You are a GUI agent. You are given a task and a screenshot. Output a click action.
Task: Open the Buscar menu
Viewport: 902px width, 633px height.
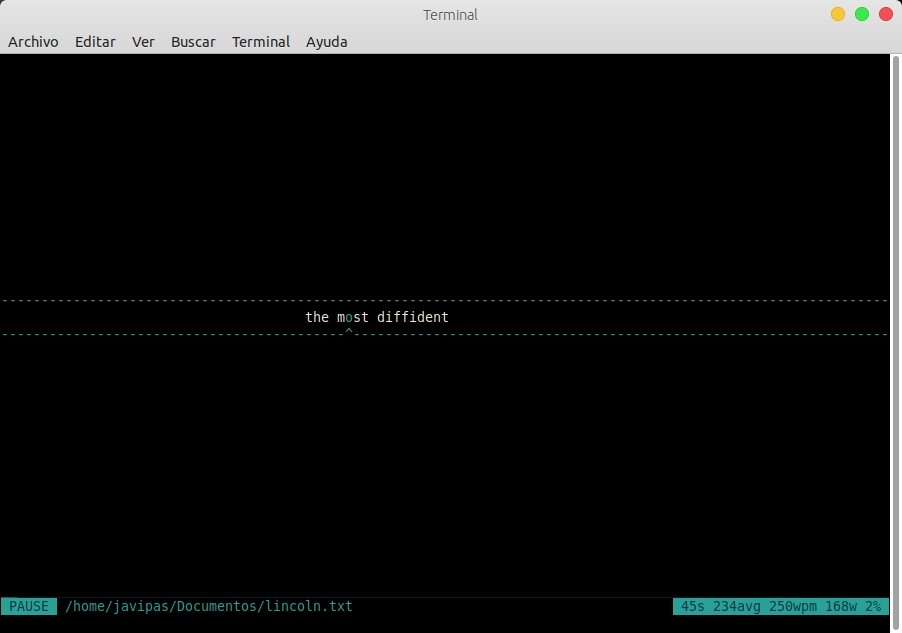[x=193, y=42]
